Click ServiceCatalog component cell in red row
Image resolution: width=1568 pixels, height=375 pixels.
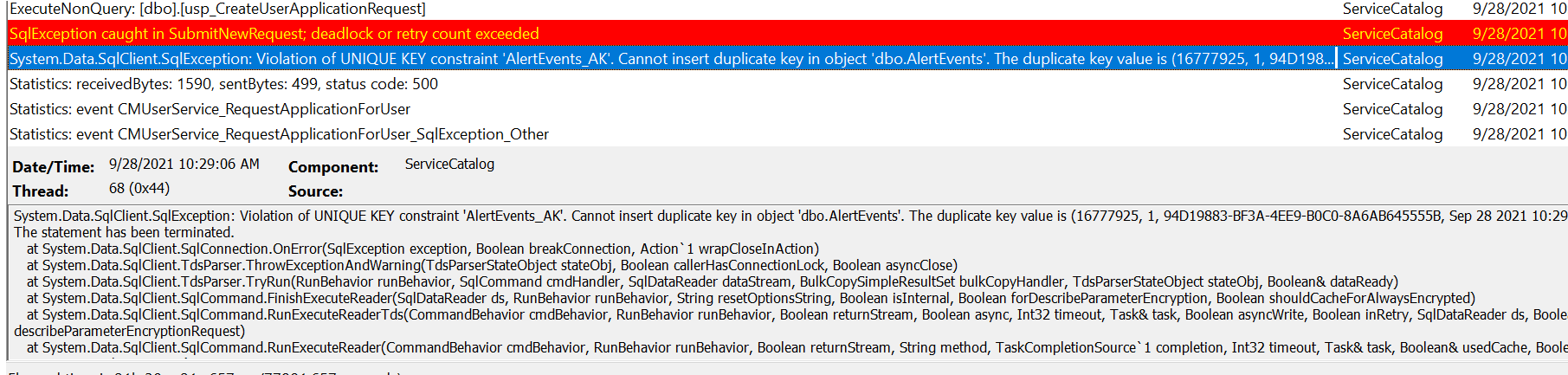(1392, 34)
